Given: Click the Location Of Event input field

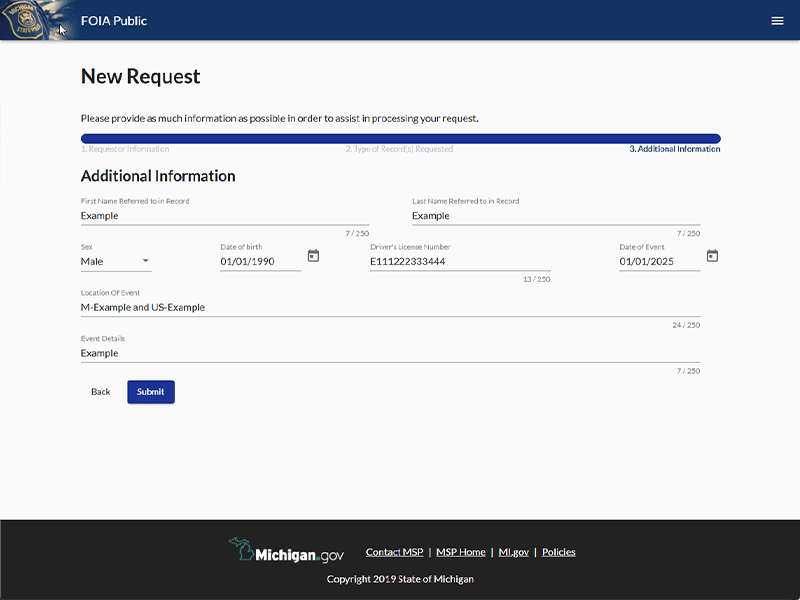Looking at the screenshot, I should [390, 307].
